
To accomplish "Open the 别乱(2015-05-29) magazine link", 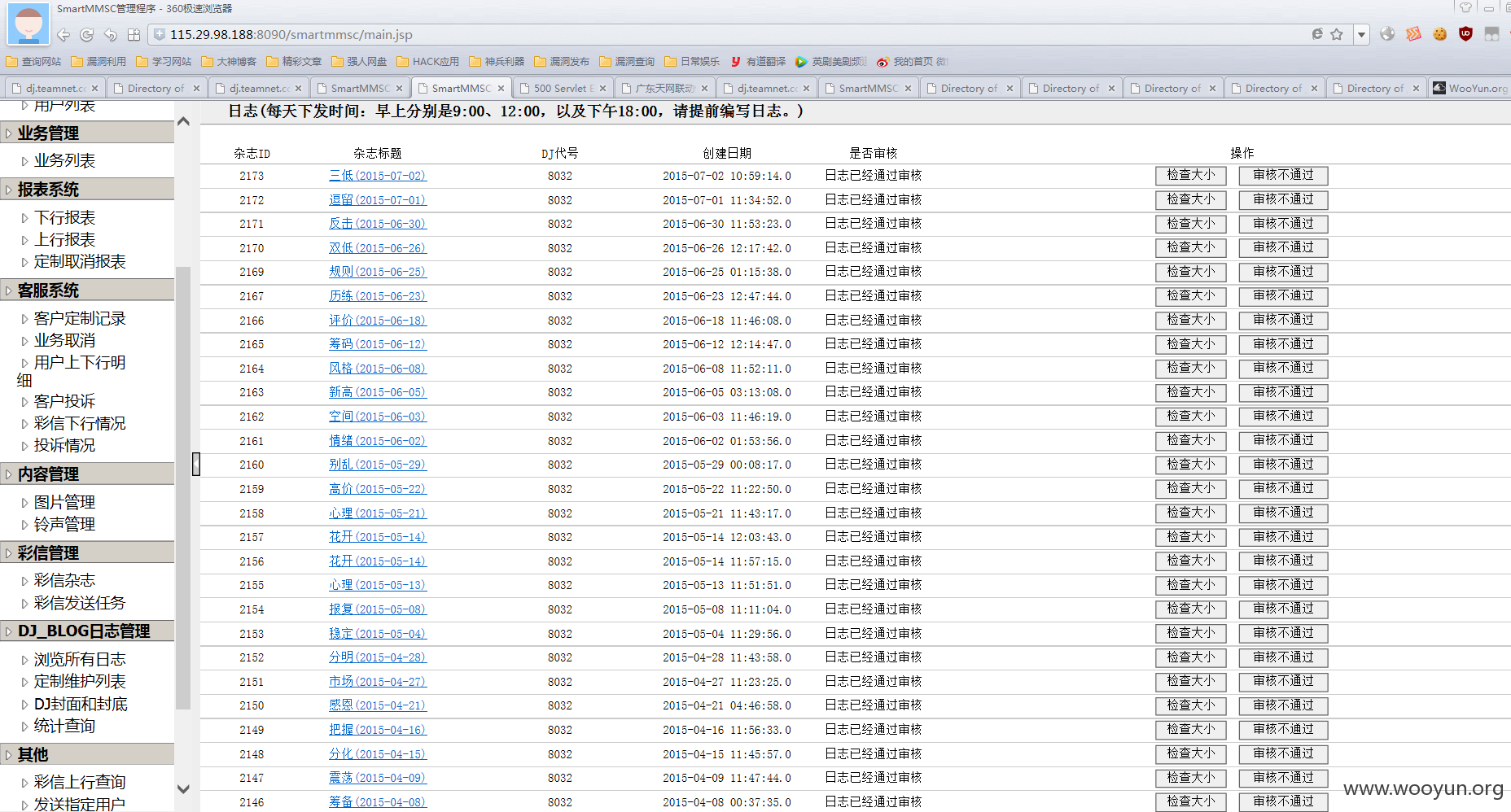I will pos(377,465).
